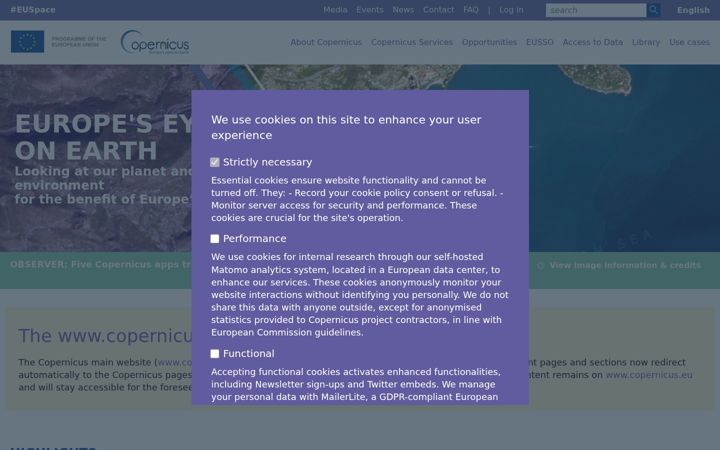Open the Opportunities menu

489,42
